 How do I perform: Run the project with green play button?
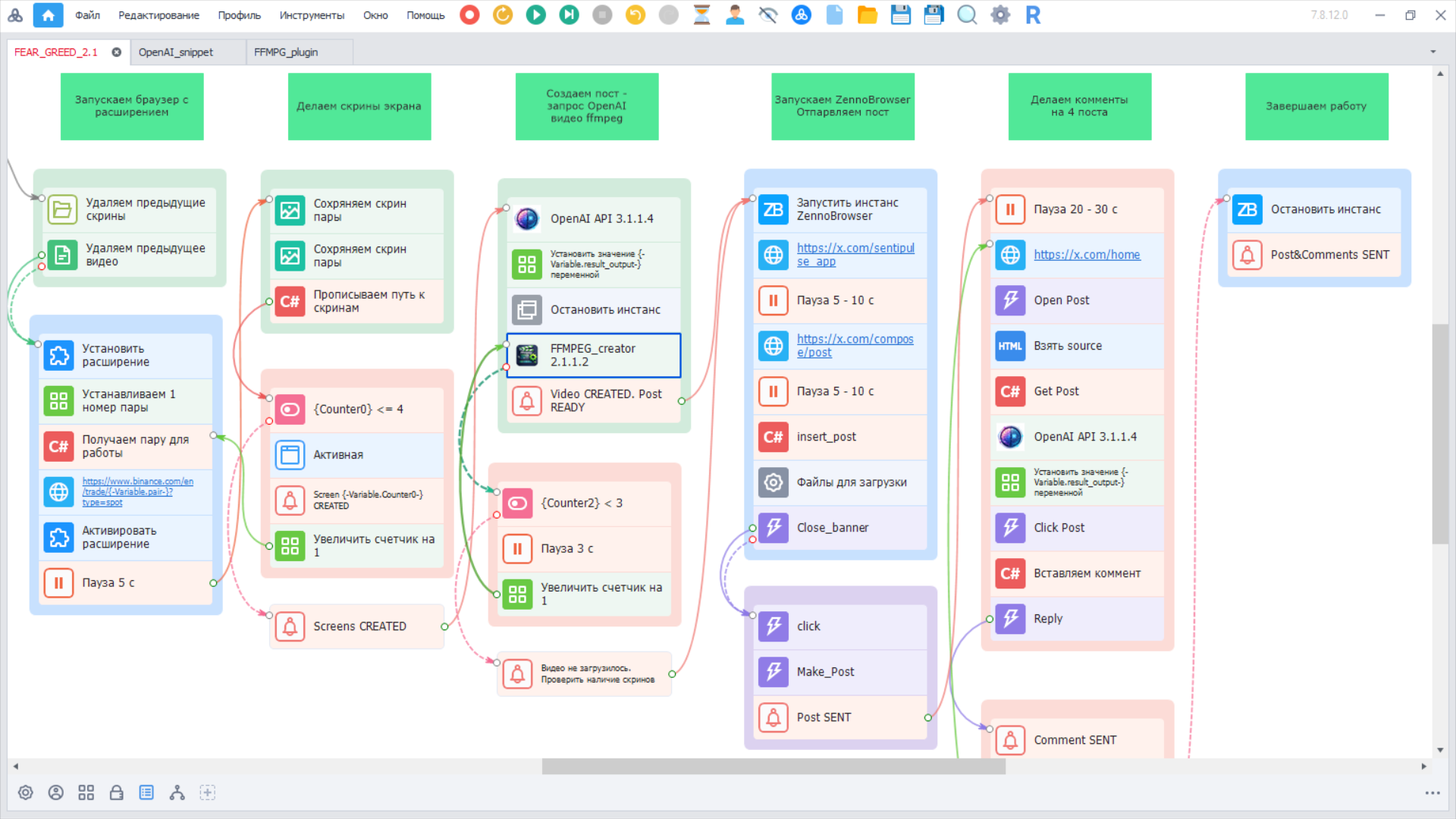pos(535,15)
